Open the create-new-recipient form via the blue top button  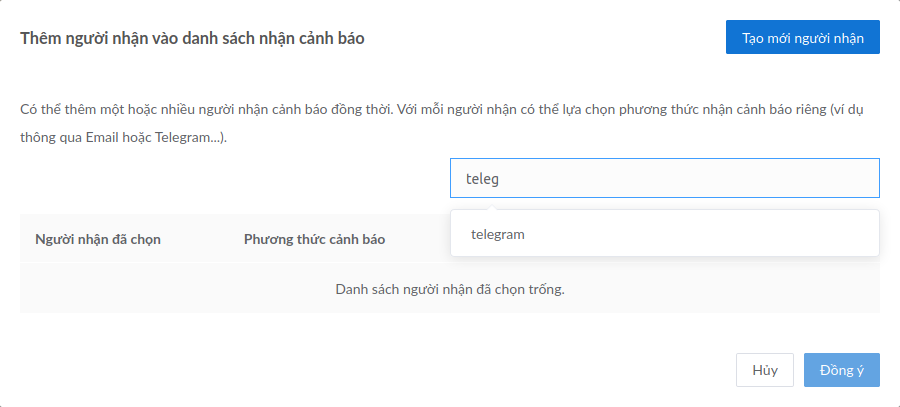tap(802, 37)
